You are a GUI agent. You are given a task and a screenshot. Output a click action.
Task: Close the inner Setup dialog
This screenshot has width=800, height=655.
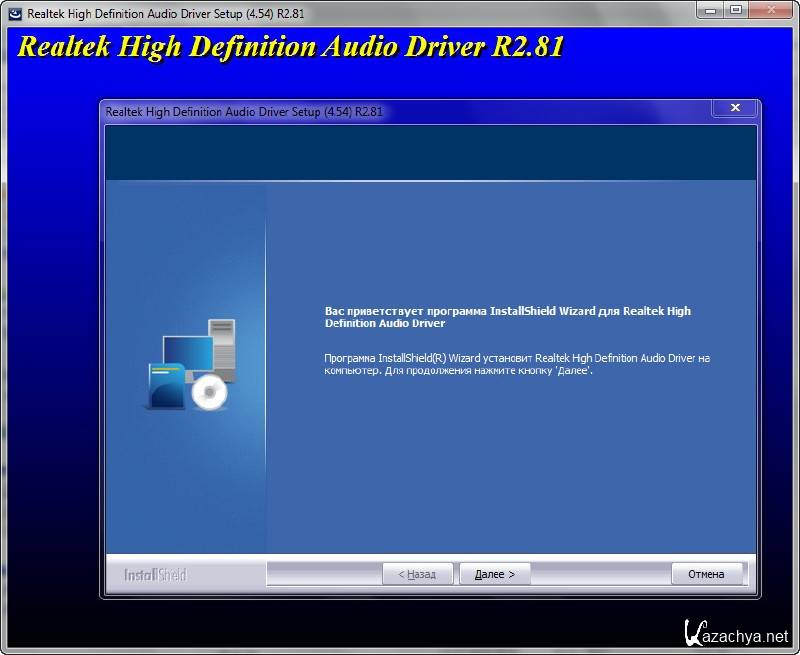point(735,108)
